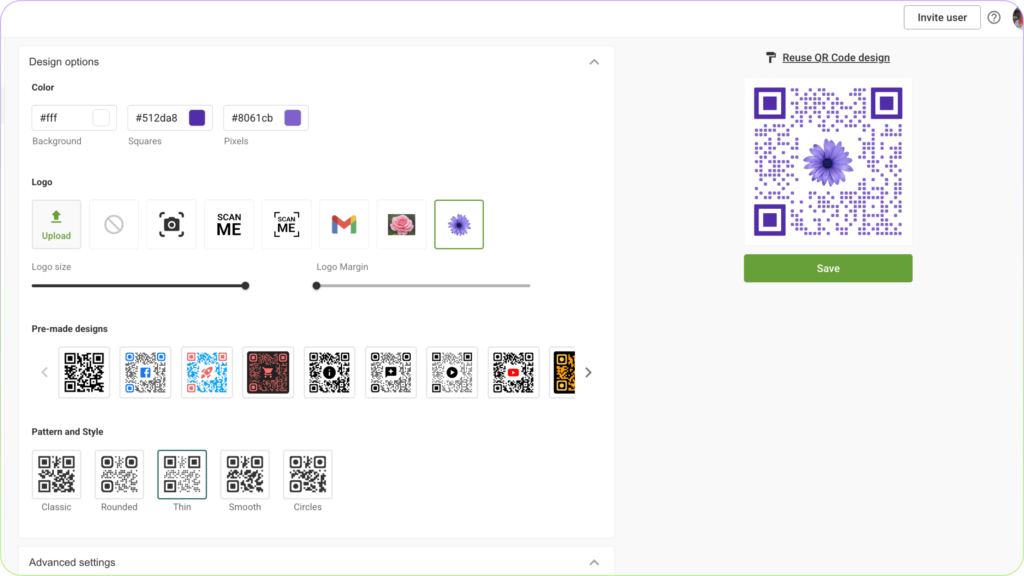Screen dimensions: 1024x576
Task: Click the Upload logo icon
Action: (56, 224)
